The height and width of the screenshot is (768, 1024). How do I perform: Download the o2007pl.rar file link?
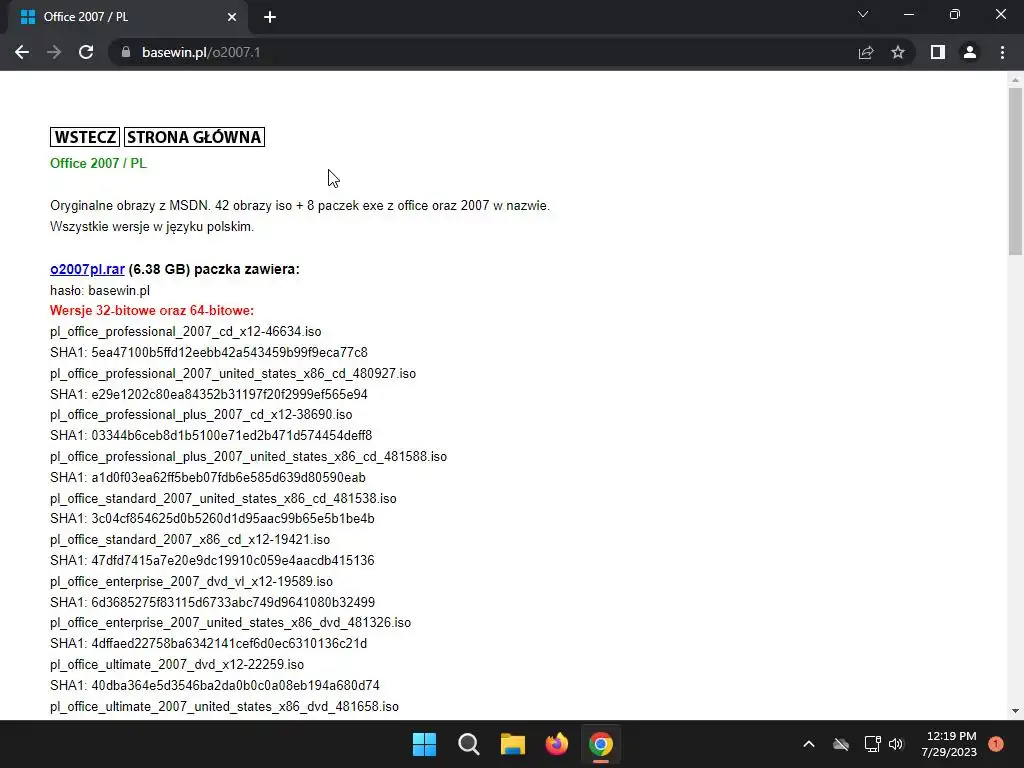(x=88, y=269)
